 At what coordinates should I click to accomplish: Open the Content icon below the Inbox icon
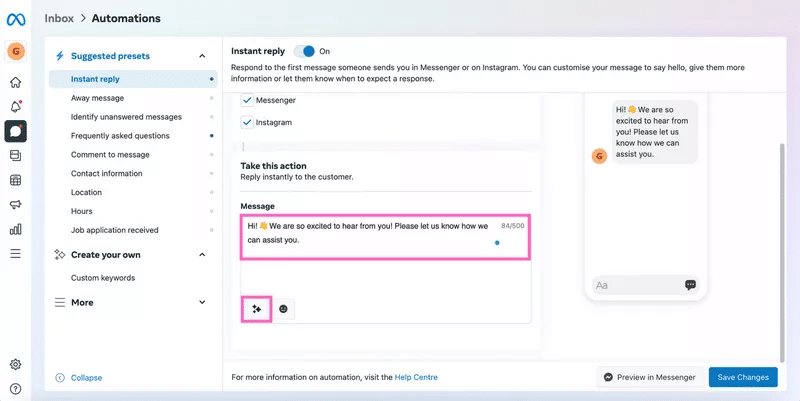[x=16, y=156]
